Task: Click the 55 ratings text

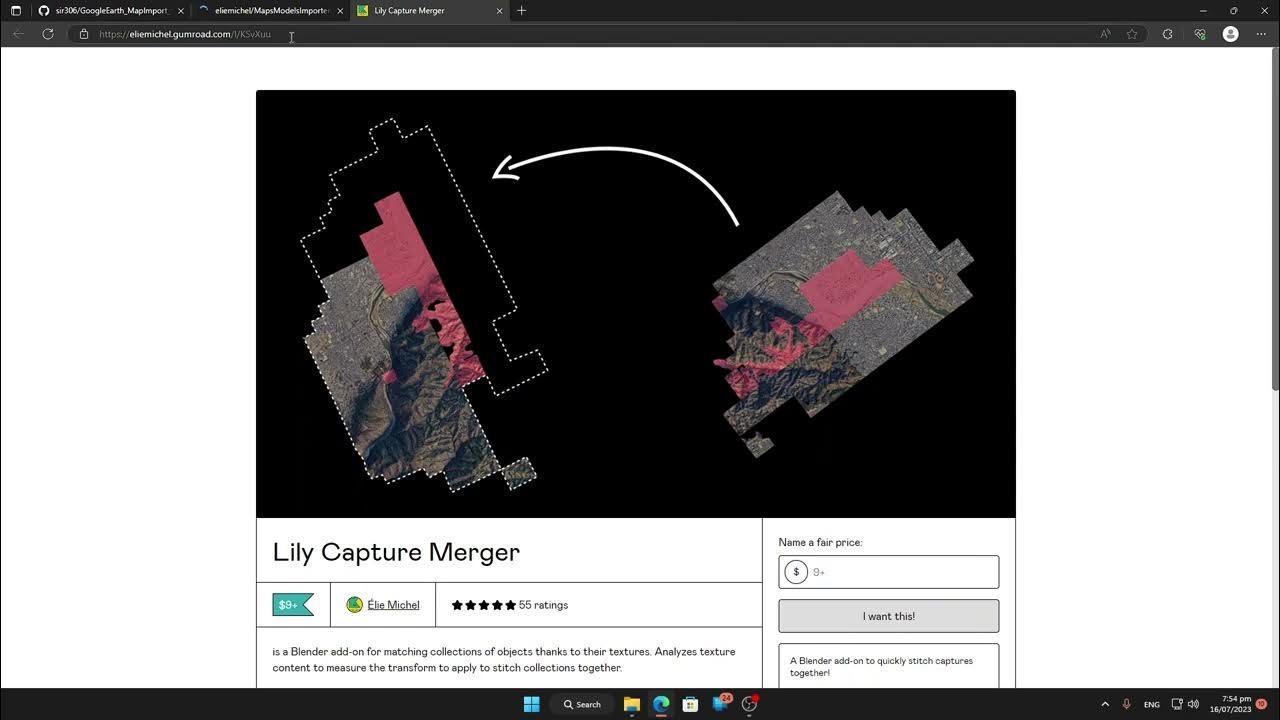Action: 543,605
